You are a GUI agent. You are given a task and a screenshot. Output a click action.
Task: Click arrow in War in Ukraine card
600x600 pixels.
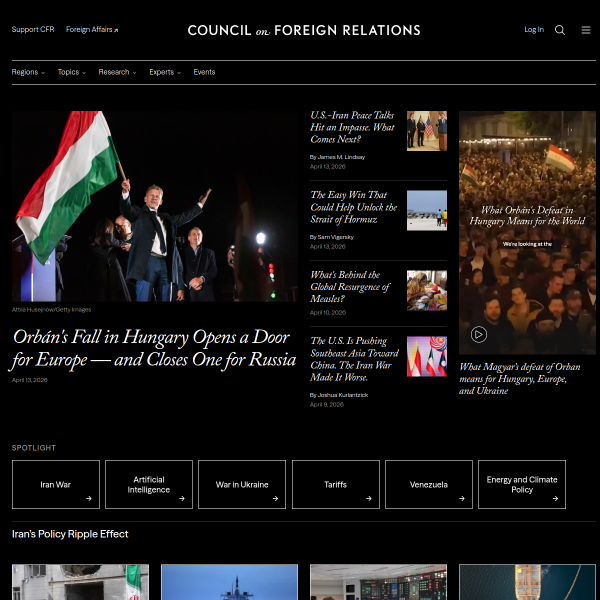275,498
